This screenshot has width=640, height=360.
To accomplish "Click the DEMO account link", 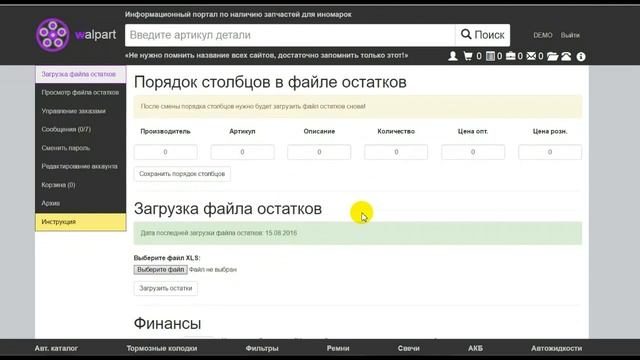I will 542,36.
